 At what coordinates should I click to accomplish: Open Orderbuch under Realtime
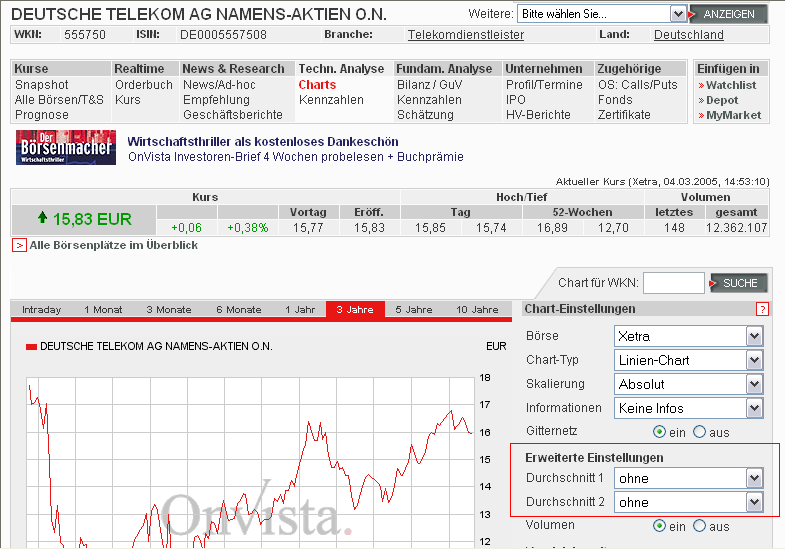pyautogui.click(x=144, y=85)
